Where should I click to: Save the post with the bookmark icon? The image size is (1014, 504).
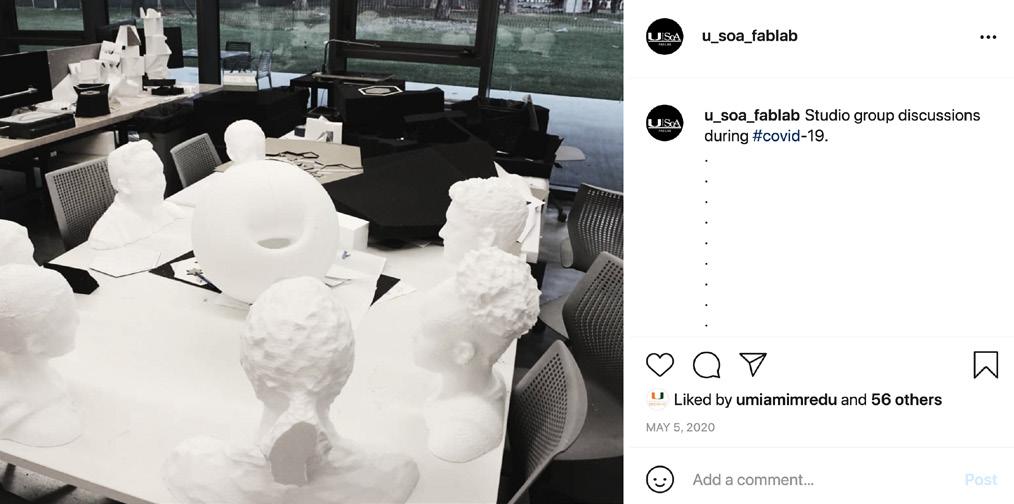(986, 365)
